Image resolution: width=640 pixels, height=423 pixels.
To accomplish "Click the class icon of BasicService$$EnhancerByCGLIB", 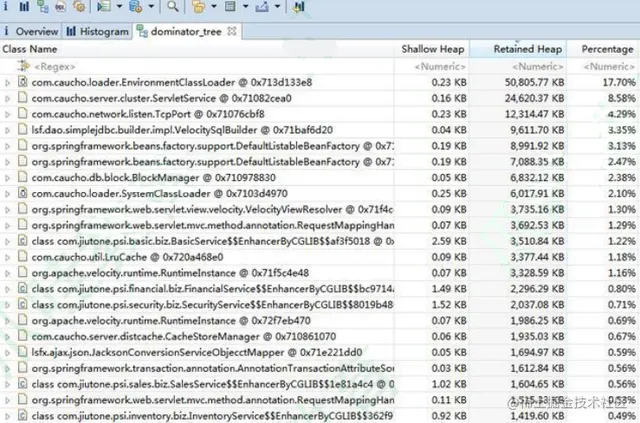I will pyautogui.click(x=22, y=240).
